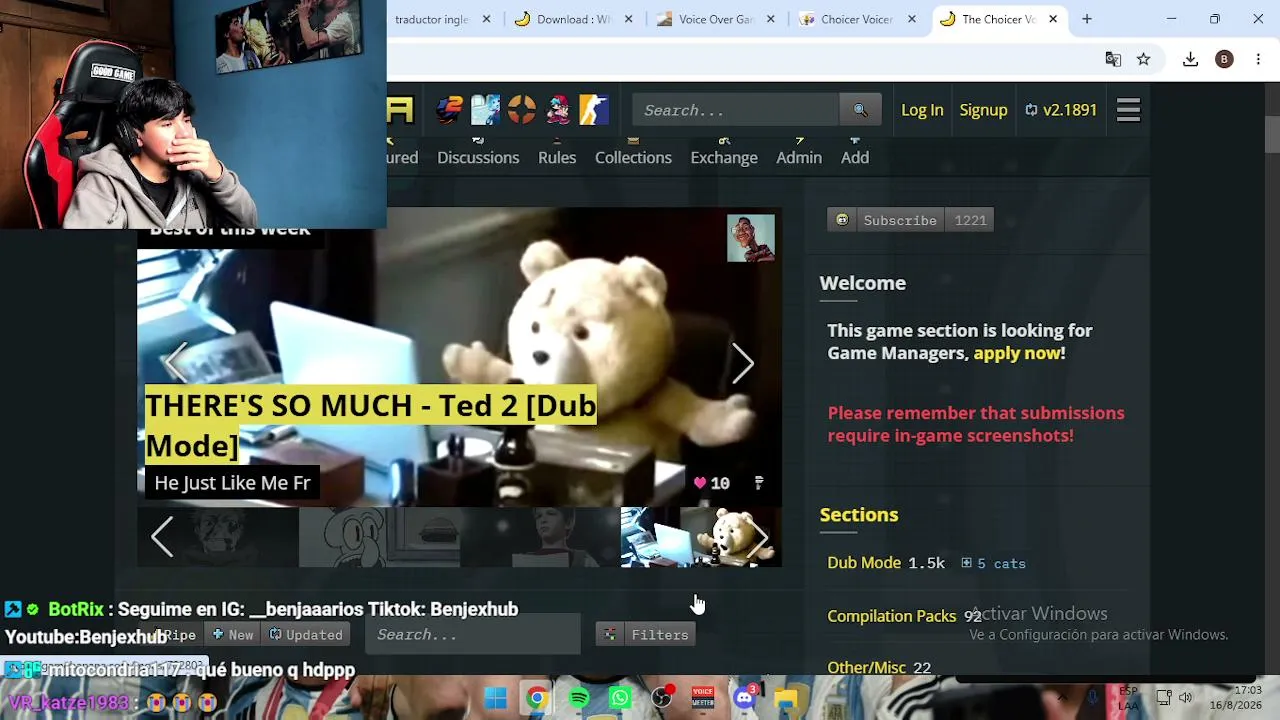Sort submissions by New
The image size is (1280, 720).
pos(233,635)
